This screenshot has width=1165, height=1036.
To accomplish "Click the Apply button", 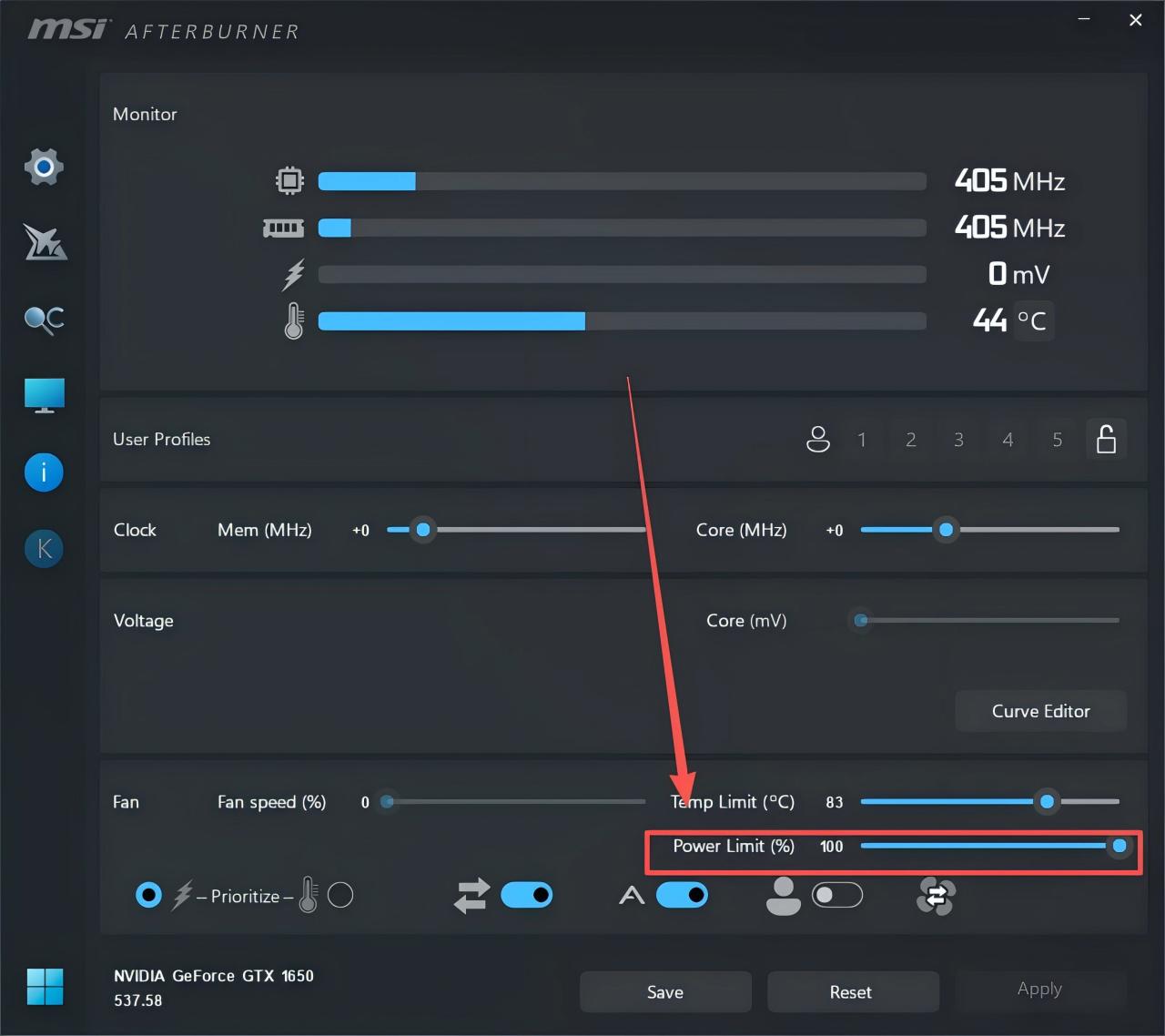I will coord(1039,989).
